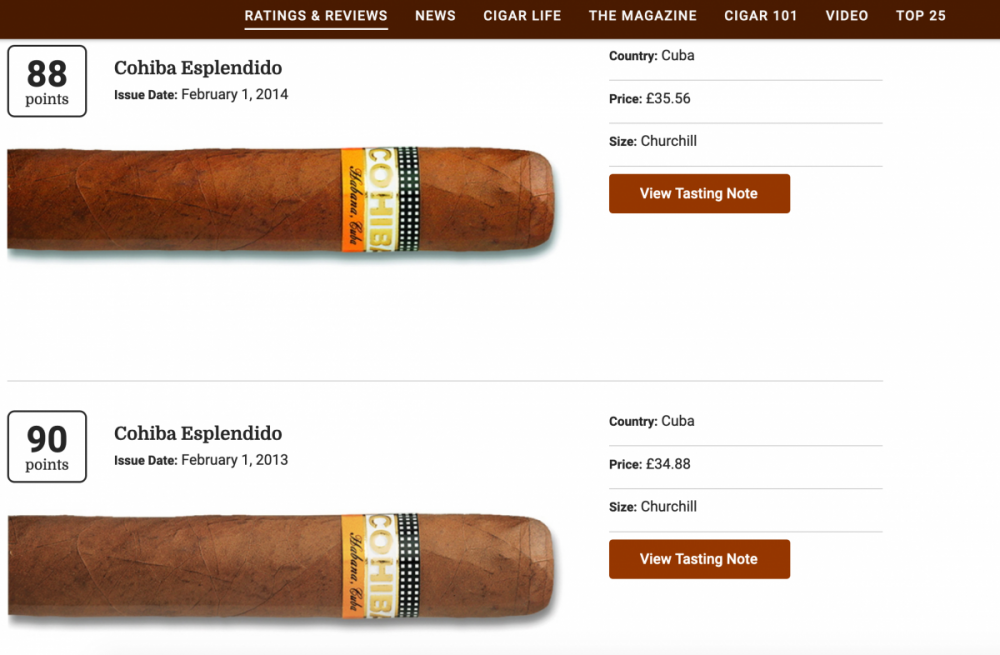1000x655 pixels.
Task: Go to the News section
Action: pos(435,16)
